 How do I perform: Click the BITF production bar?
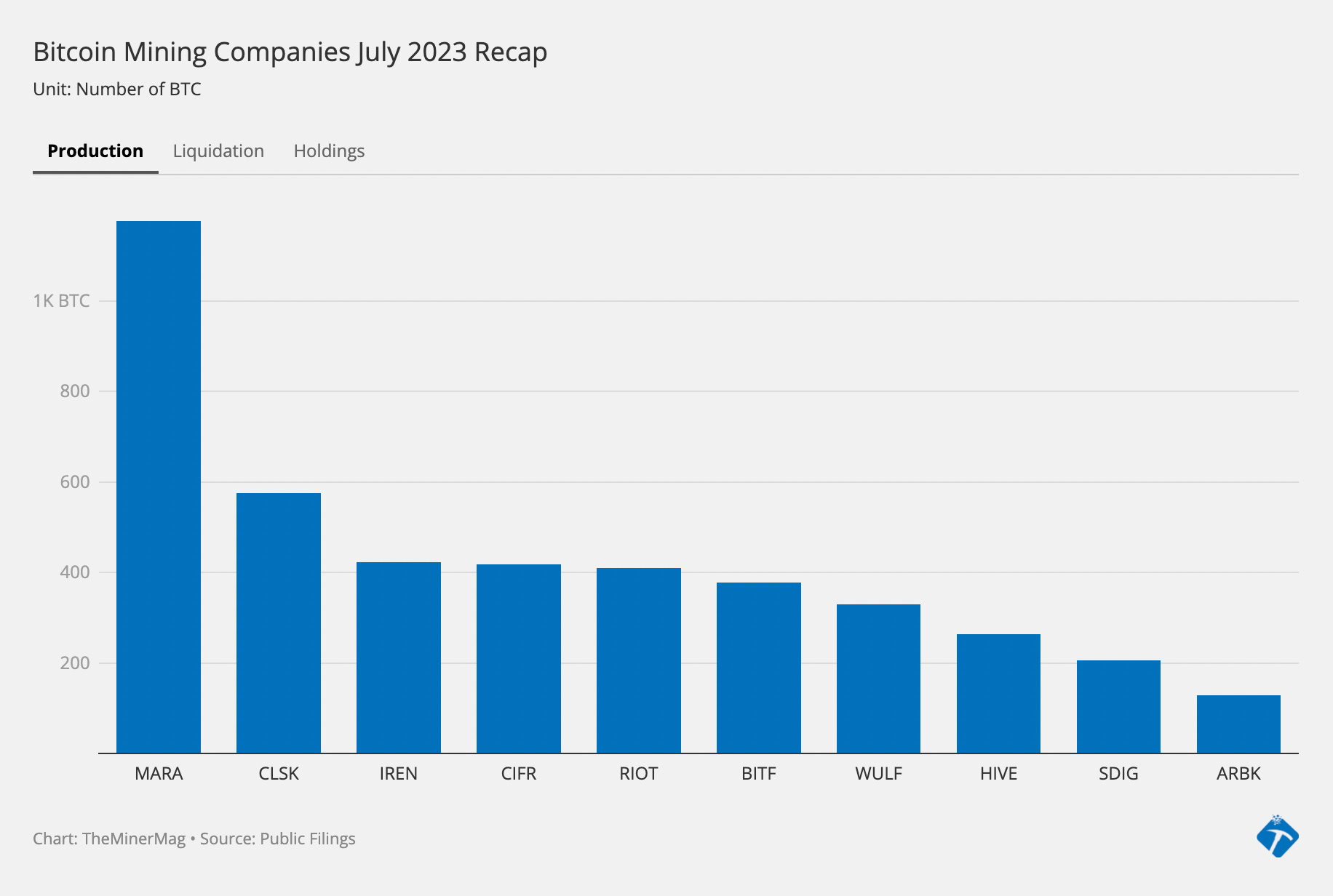pos(759,668)
